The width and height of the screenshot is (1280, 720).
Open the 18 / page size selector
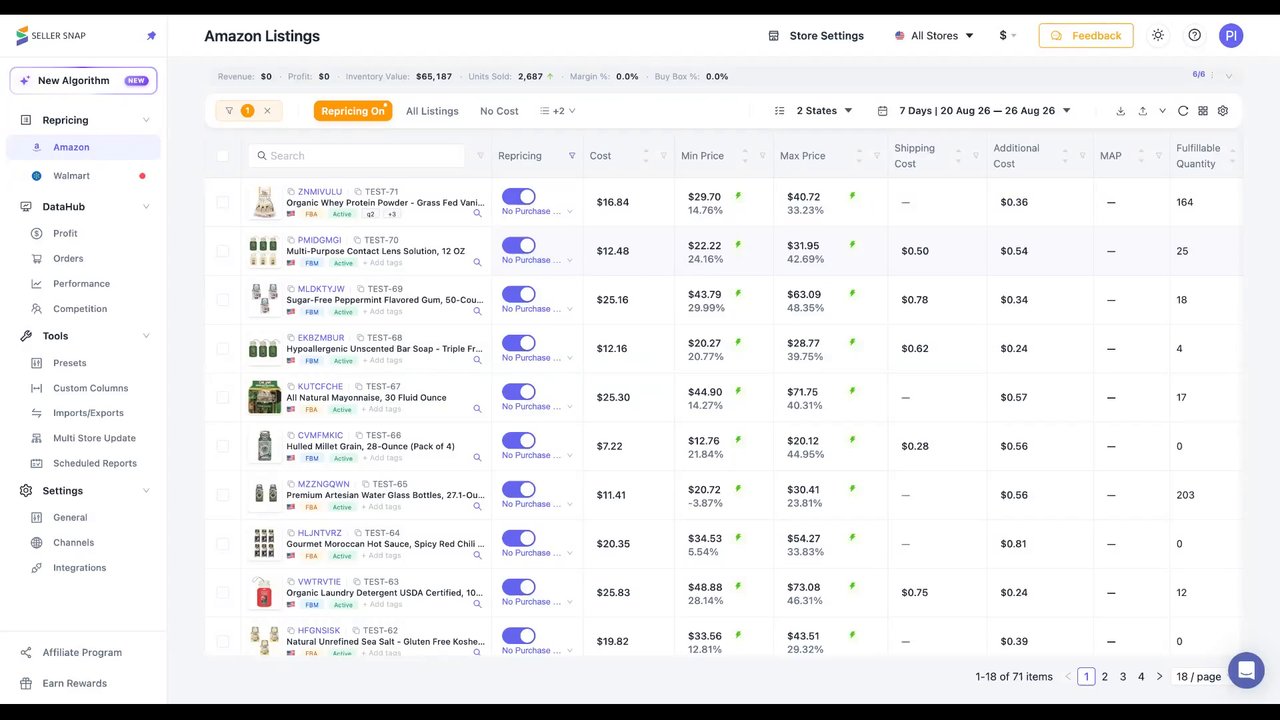[x=1198, y=677]
